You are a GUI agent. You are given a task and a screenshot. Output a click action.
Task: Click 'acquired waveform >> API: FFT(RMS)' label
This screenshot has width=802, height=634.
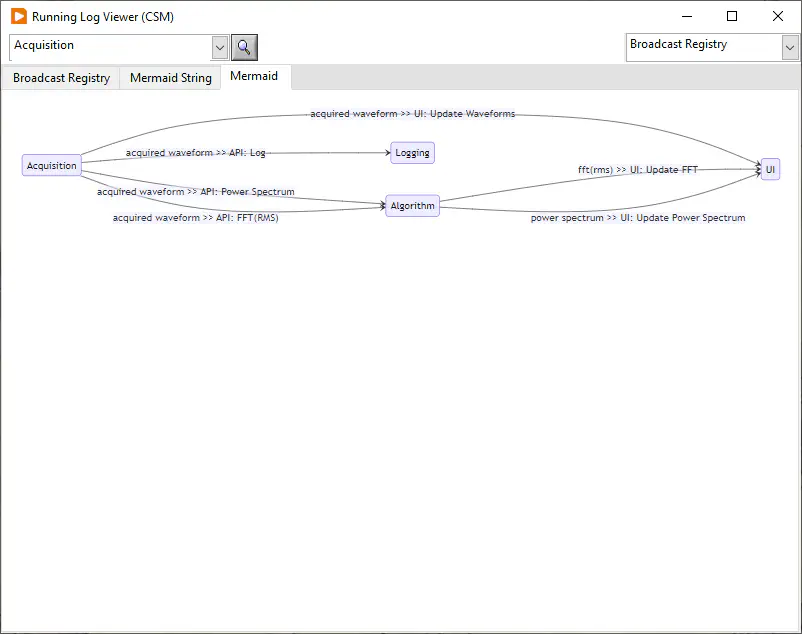click(195, 218)
